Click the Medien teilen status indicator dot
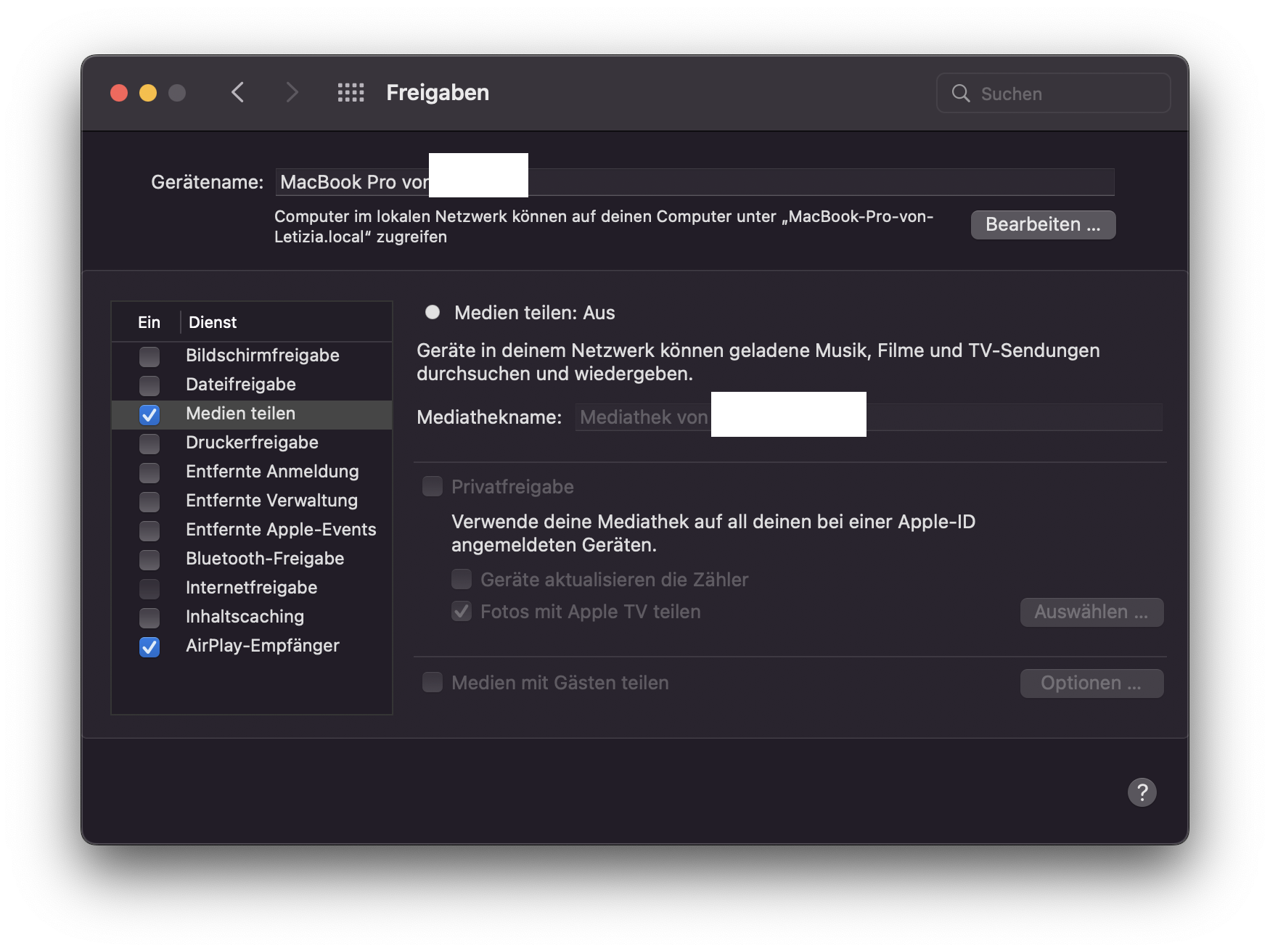Viewport: 1270px width, 952px height. pyautogui.click(x=433, y=313)
